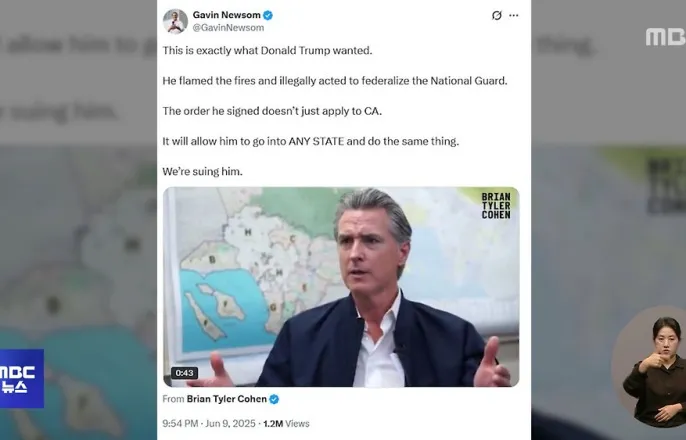
Task: Open the 9:54 PM Jun 9, 2025 timestamp
Action: coord(209,423)
